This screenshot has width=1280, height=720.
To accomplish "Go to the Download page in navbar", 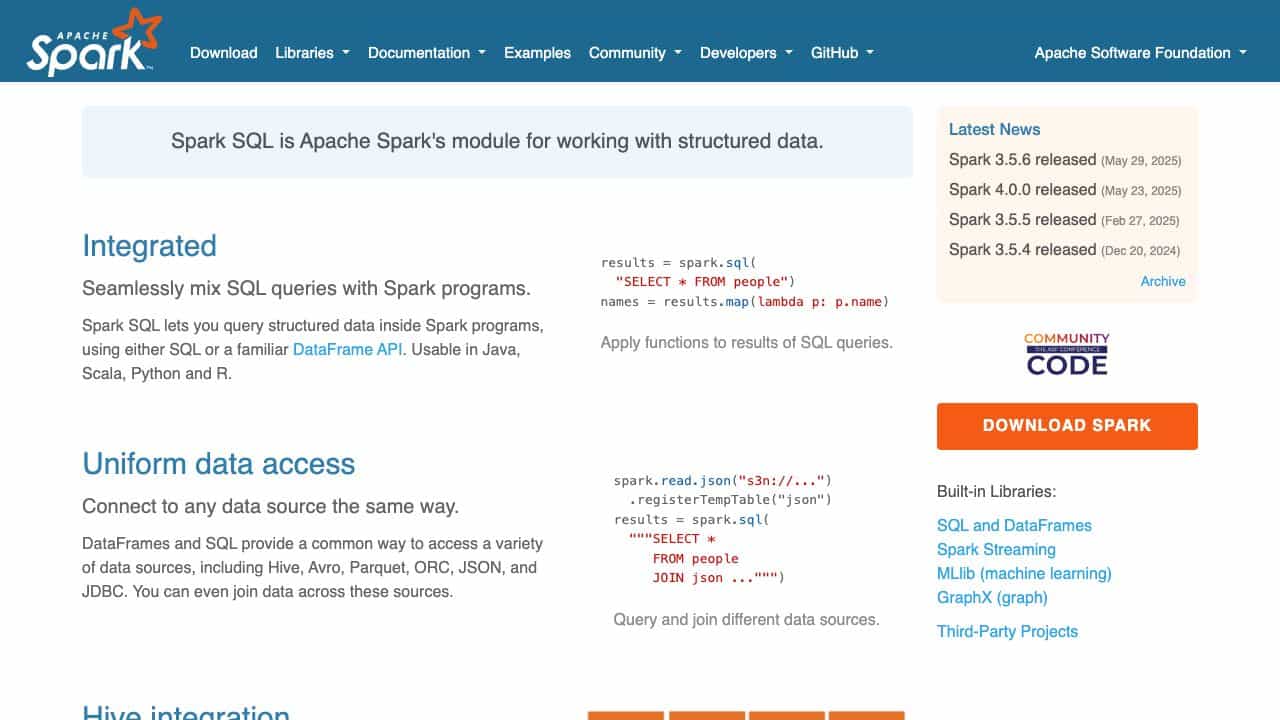I will click(224, 53).
